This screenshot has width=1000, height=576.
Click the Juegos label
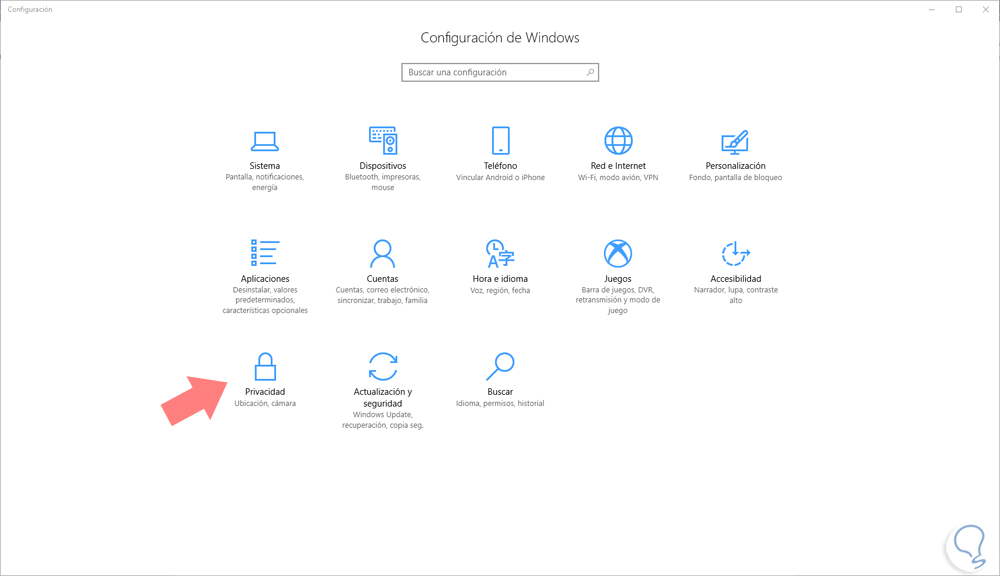point(618,279)
